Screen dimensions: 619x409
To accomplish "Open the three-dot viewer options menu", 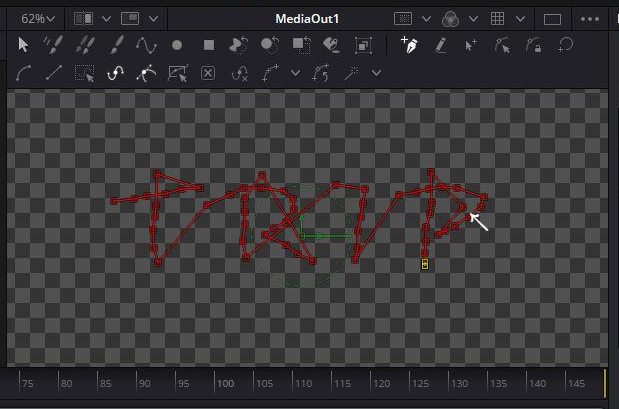I will coord(590,19).
